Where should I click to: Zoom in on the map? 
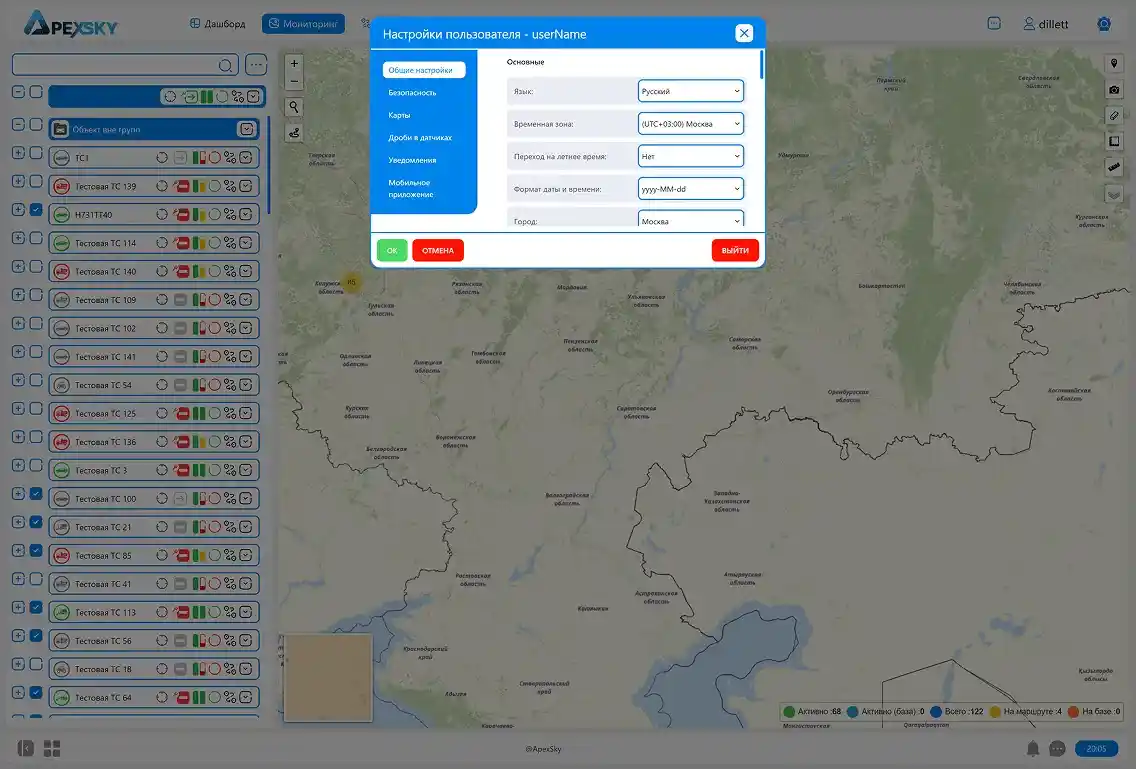click(x=294, y=64)
